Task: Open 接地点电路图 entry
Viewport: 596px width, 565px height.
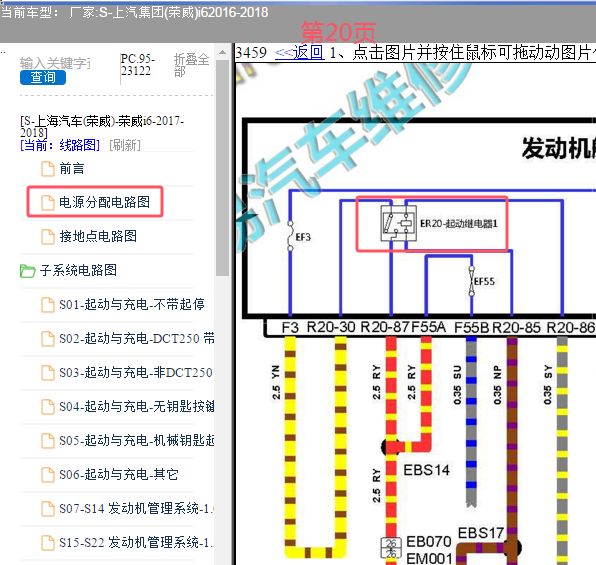Action: [98, 236]
